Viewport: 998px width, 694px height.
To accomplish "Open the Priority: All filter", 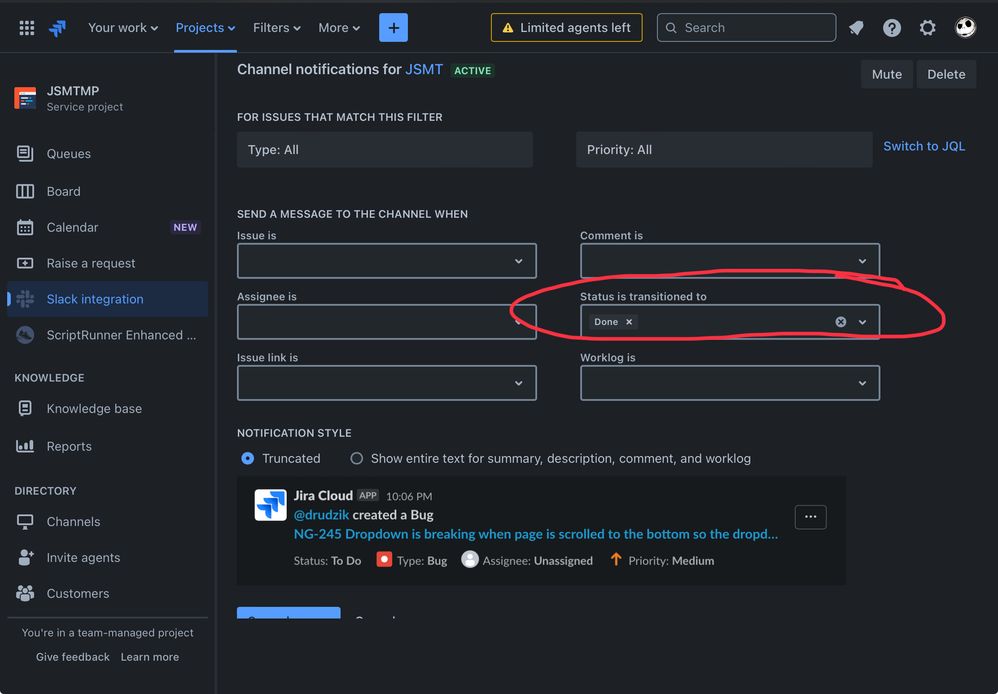I will click(724, 150).
